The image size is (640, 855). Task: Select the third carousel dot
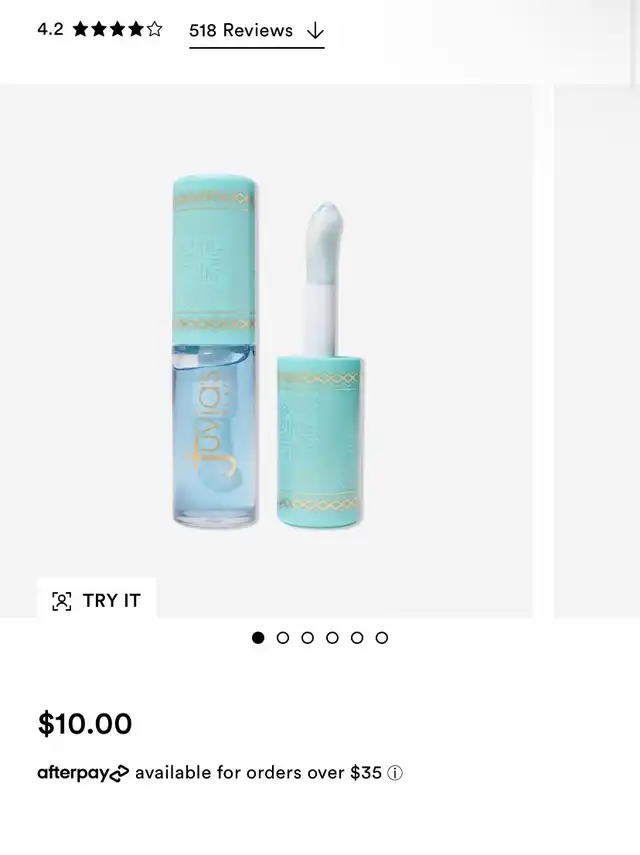307,637
